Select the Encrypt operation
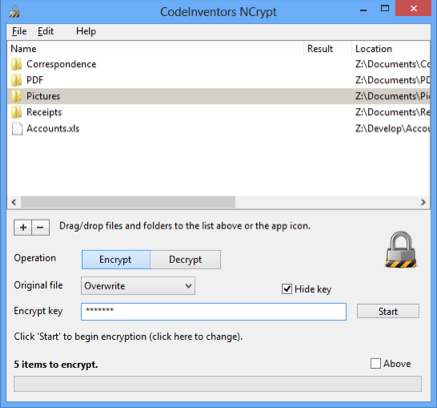Screen dimensions: 437x408 tap(116, 259)
